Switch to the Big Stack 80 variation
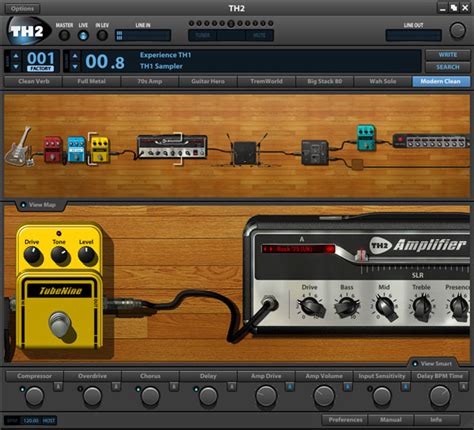The width and height of the screenshot is (474, 430). click(325, 81)
